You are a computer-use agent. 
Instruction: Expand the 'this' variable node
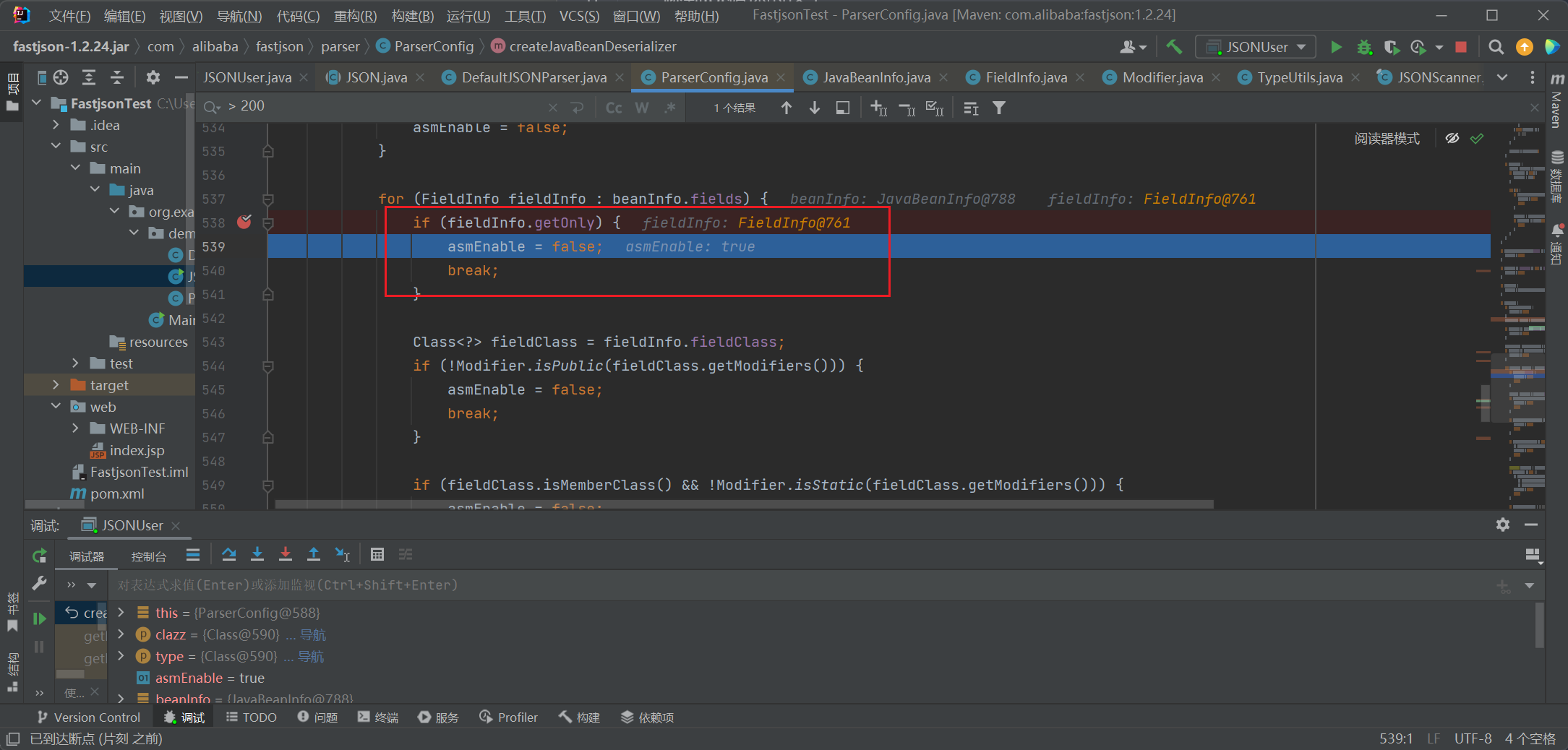click(121, 613)
